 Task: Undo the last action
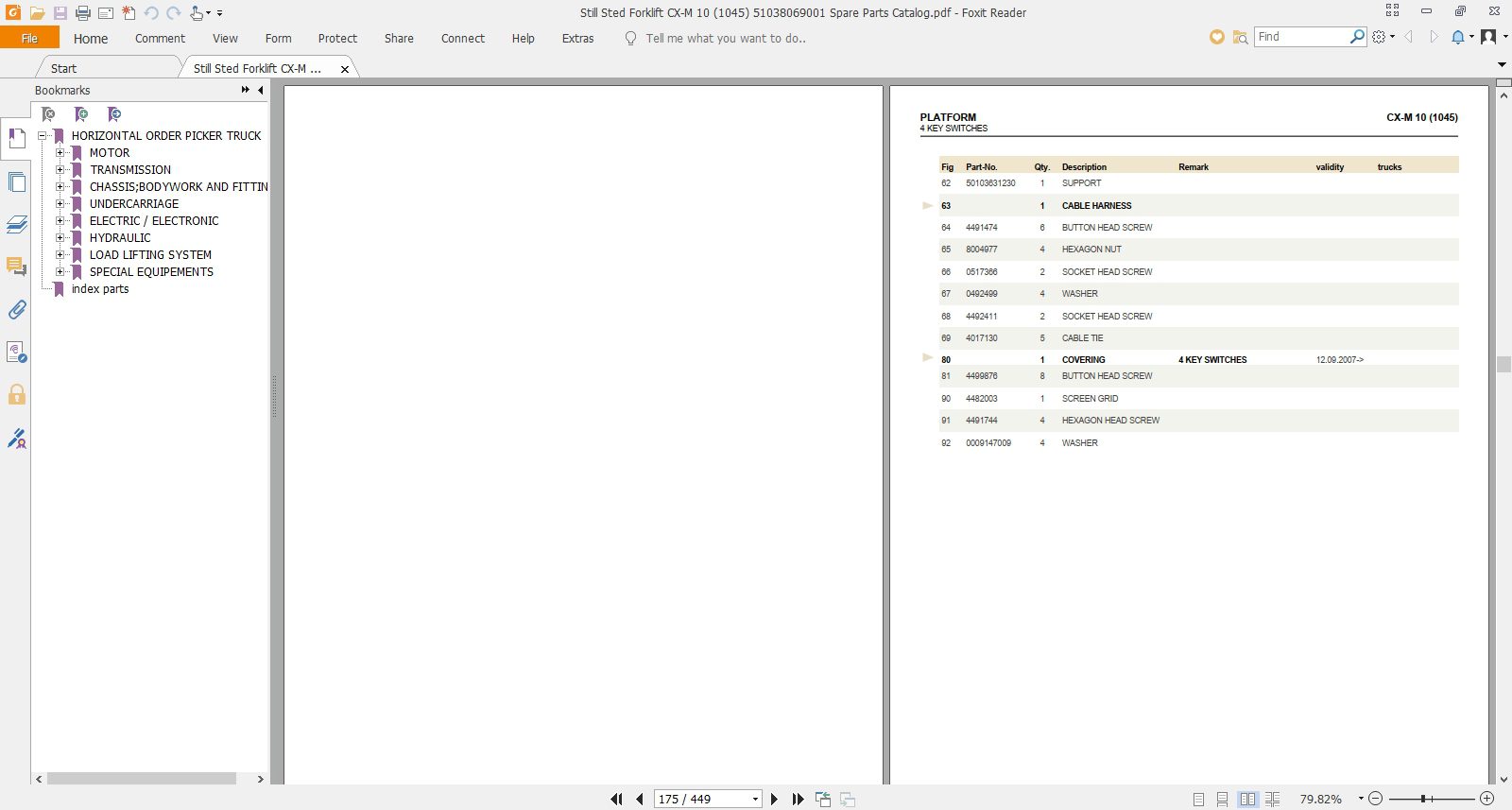click(151, 13)
